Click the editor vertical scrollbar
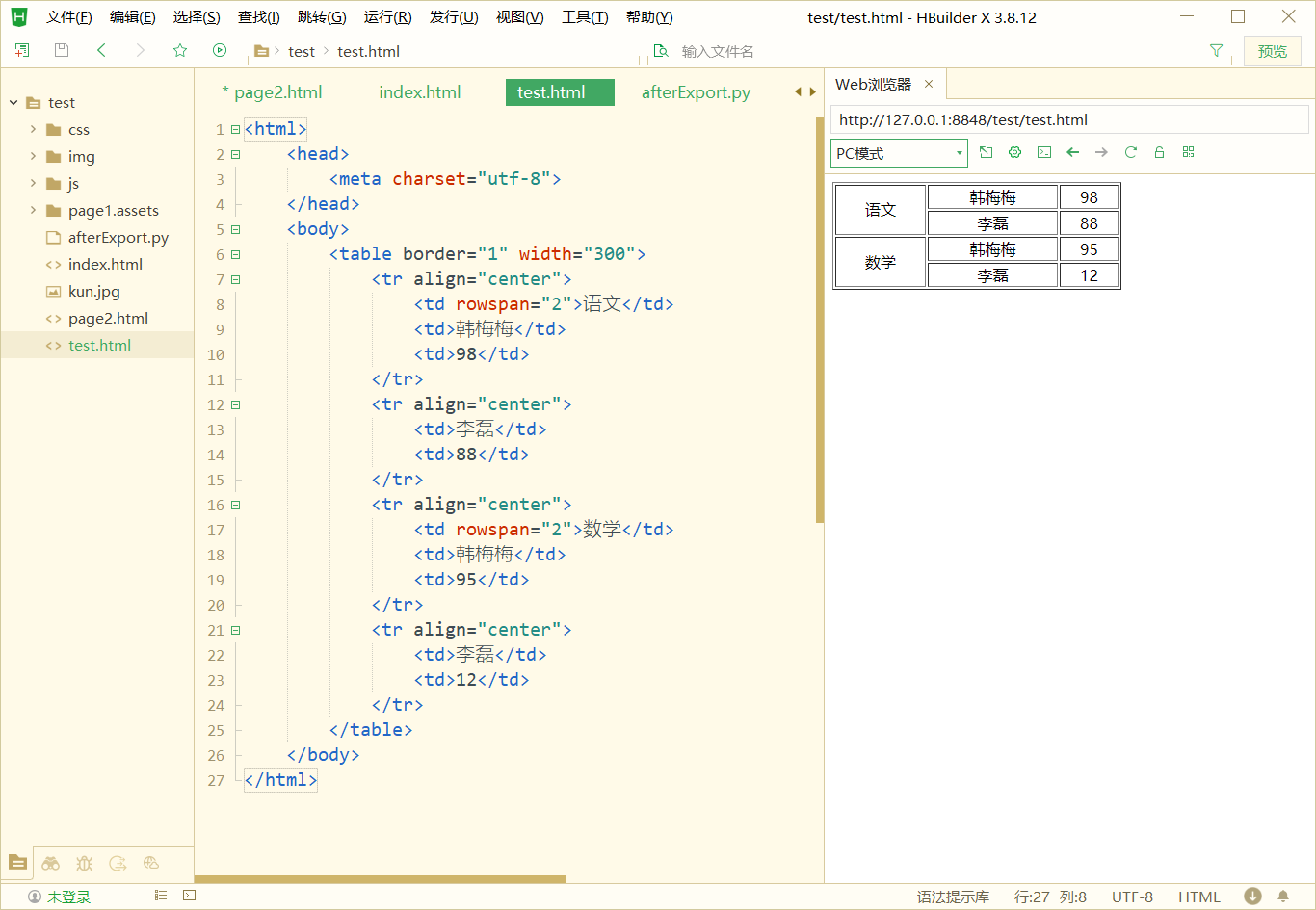 pos(820,318)
